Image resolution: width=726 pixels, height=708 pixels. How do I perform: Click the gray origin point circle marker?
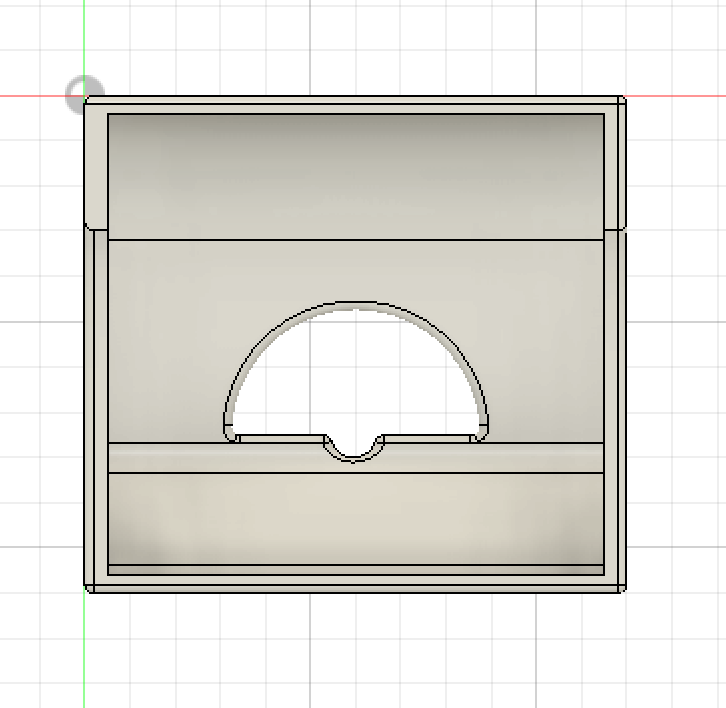(85, 95)
